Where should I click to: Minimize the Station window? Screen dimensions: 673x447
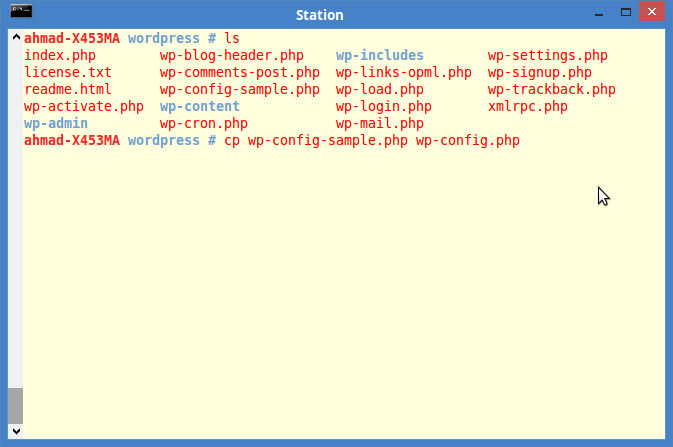coord(599,15)
